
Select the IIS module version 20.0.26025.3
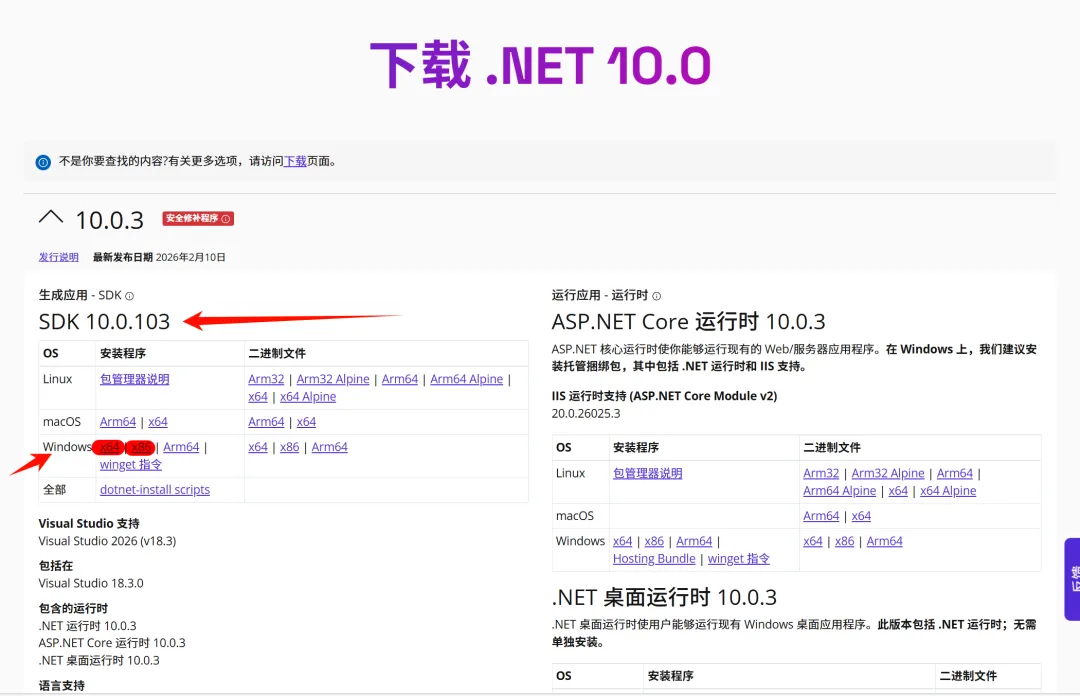(585, 413)
